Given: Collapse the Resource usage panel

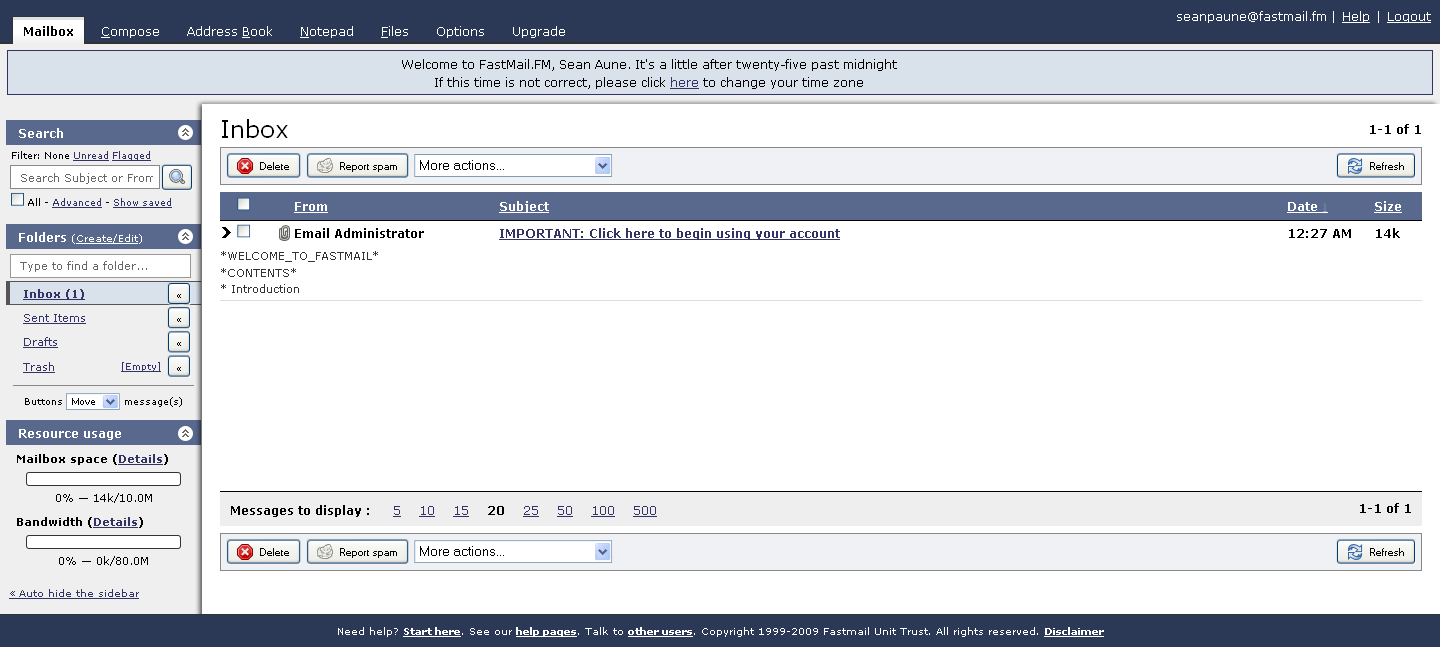Looking at the screenshot, I should [185, 433].
